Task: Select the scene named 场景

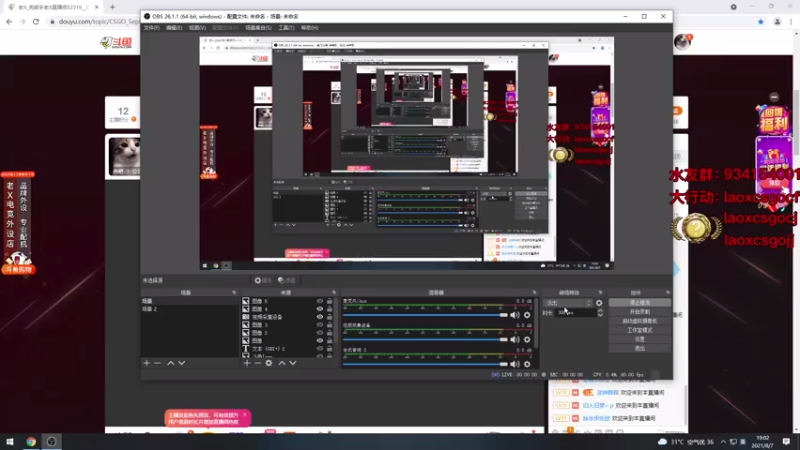Action: [x=189, y=301]
